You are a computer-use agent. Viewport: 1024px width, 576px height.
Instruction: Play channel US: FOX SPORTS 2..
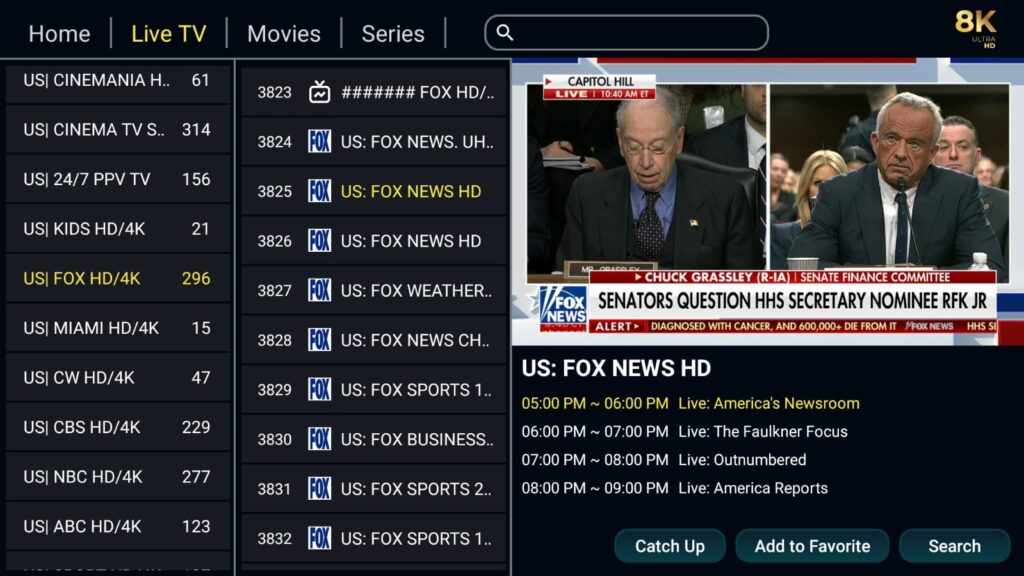coord(374,489)
